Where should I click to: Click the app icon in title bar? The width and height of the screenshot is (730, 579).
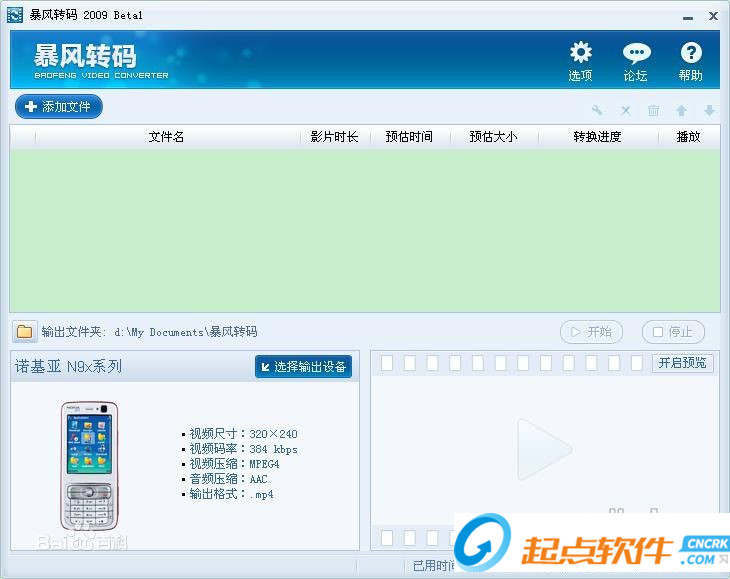click(x=15, y=15)
